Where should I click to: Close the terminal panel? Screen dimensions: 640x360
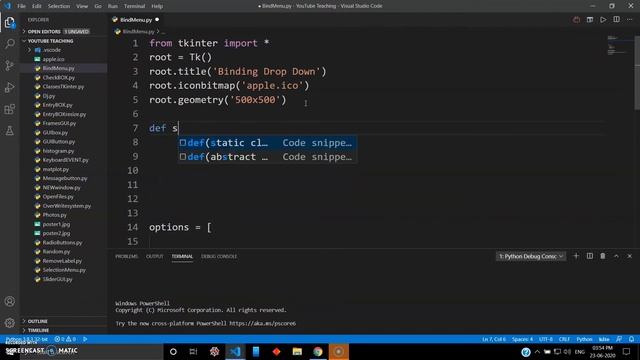point(629,256)
